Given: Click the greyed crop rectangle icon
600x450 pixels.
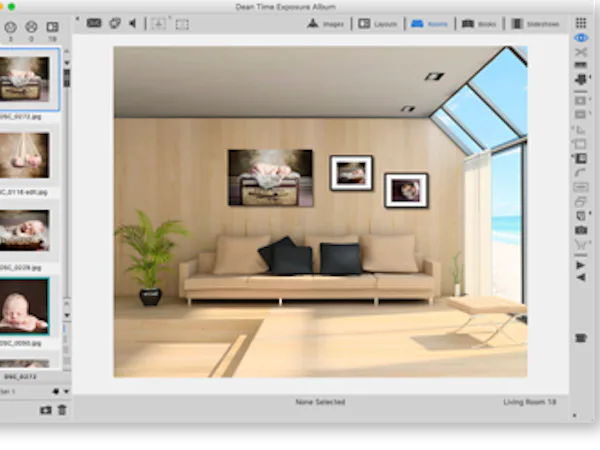Looking at the screenshot, I should pyautogui.click(x=580, y=144).
